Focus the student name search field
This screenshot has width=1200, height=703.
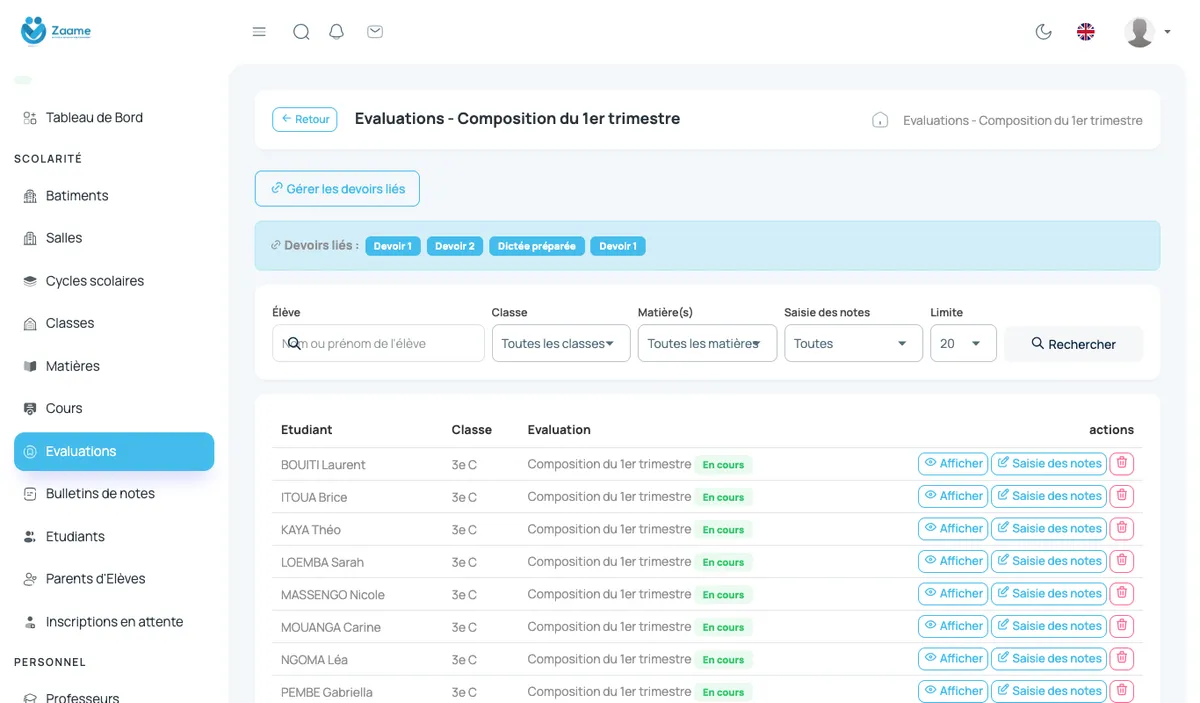tap(378, 343)
